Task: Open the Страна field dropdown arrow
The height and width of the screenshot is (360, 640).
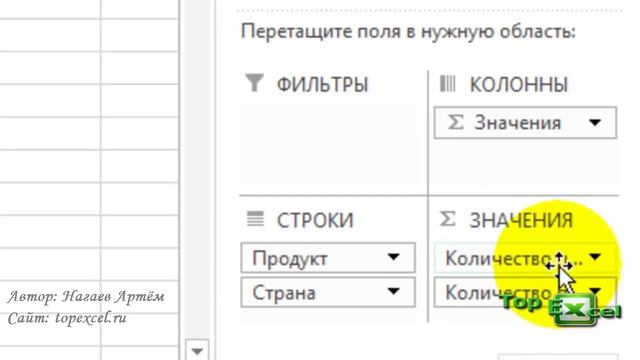Action: click(393, 291)
